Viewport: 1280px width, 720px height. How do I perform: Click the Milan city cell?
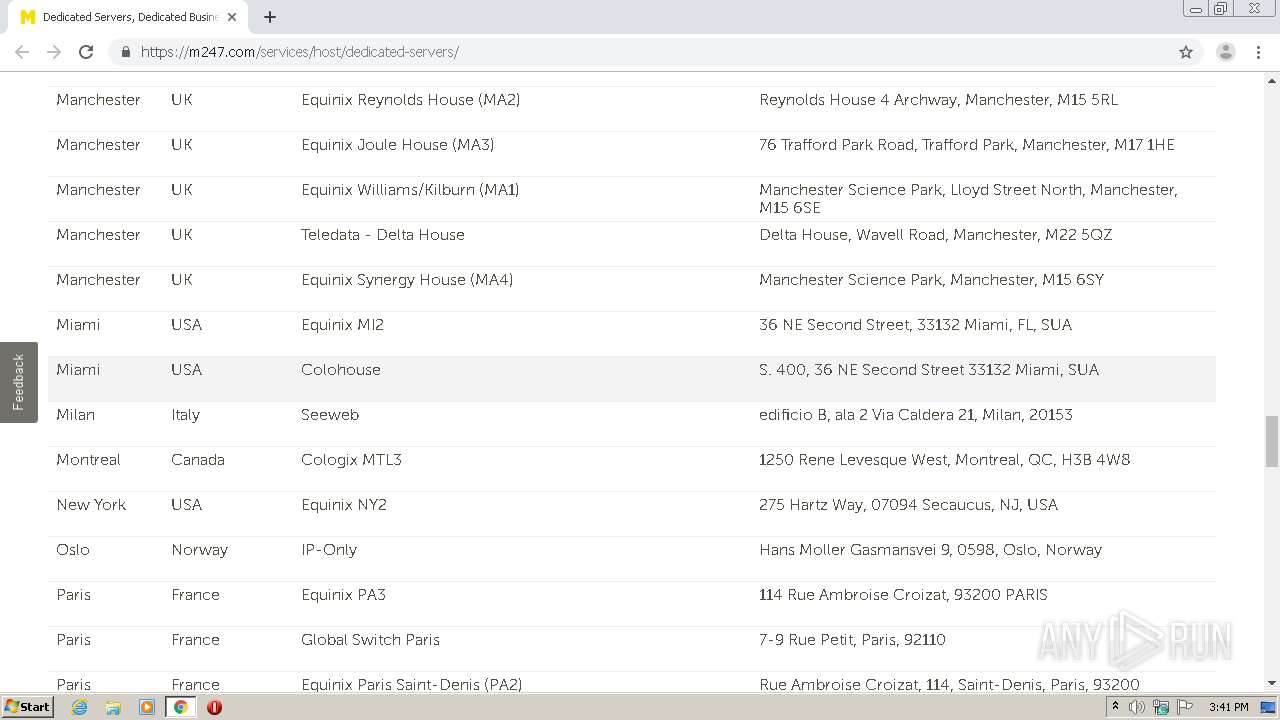click(x=75, y=415)
